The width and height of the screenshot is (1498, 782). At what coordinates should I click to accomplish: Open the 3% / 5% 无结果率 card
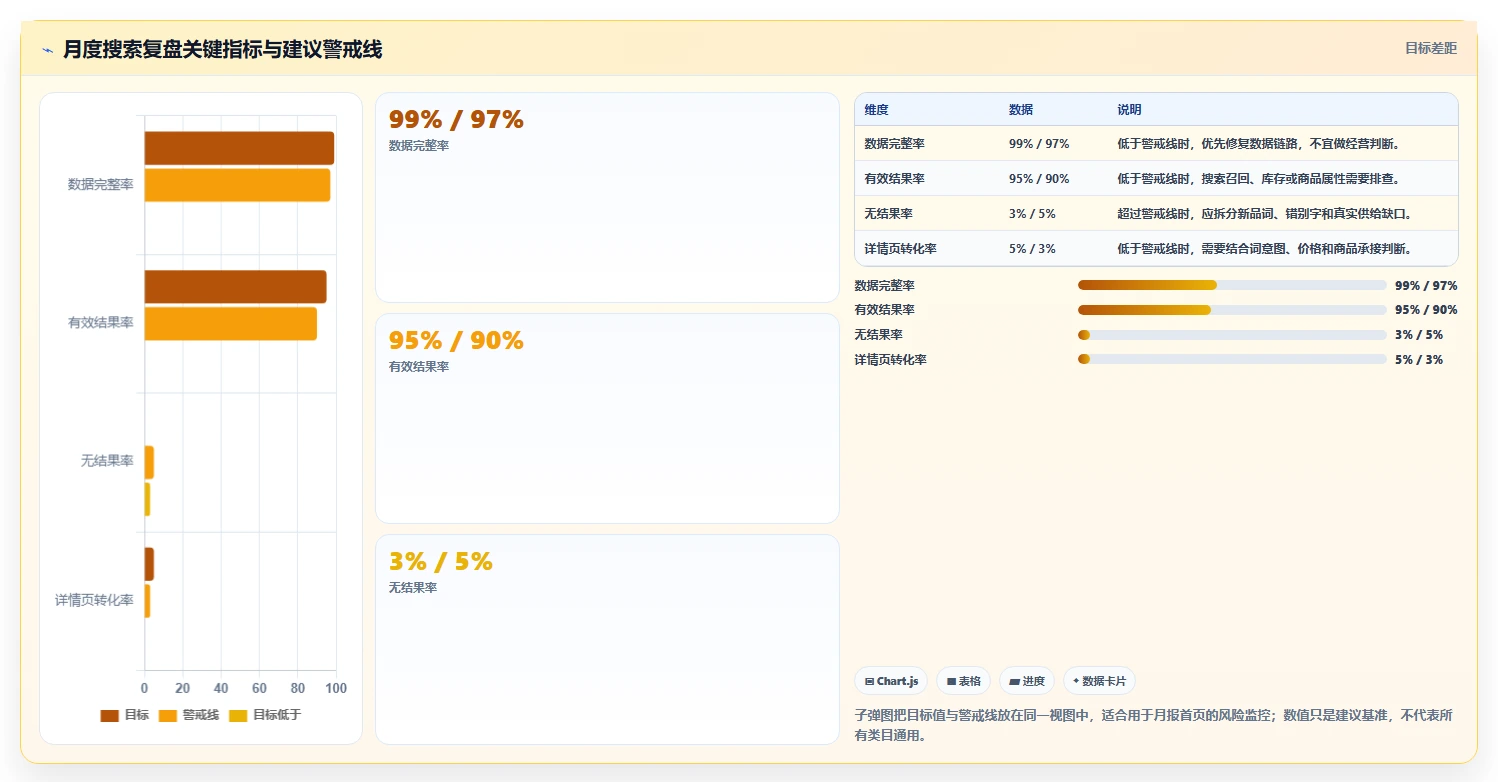point(607,639)
